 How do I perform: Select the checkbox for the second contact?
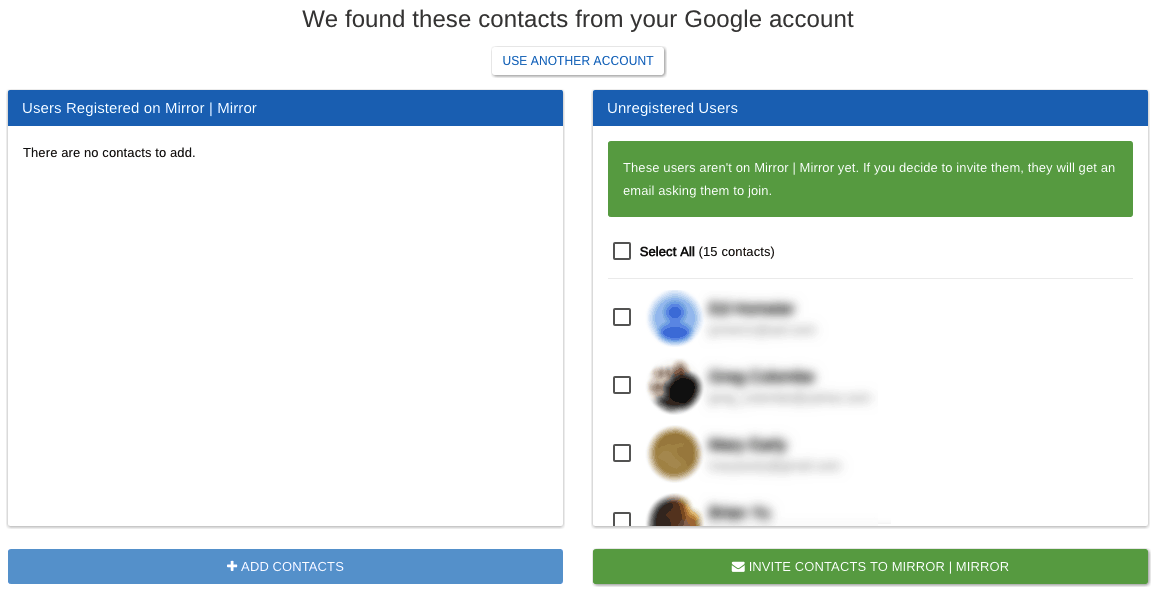coord(622,385)
